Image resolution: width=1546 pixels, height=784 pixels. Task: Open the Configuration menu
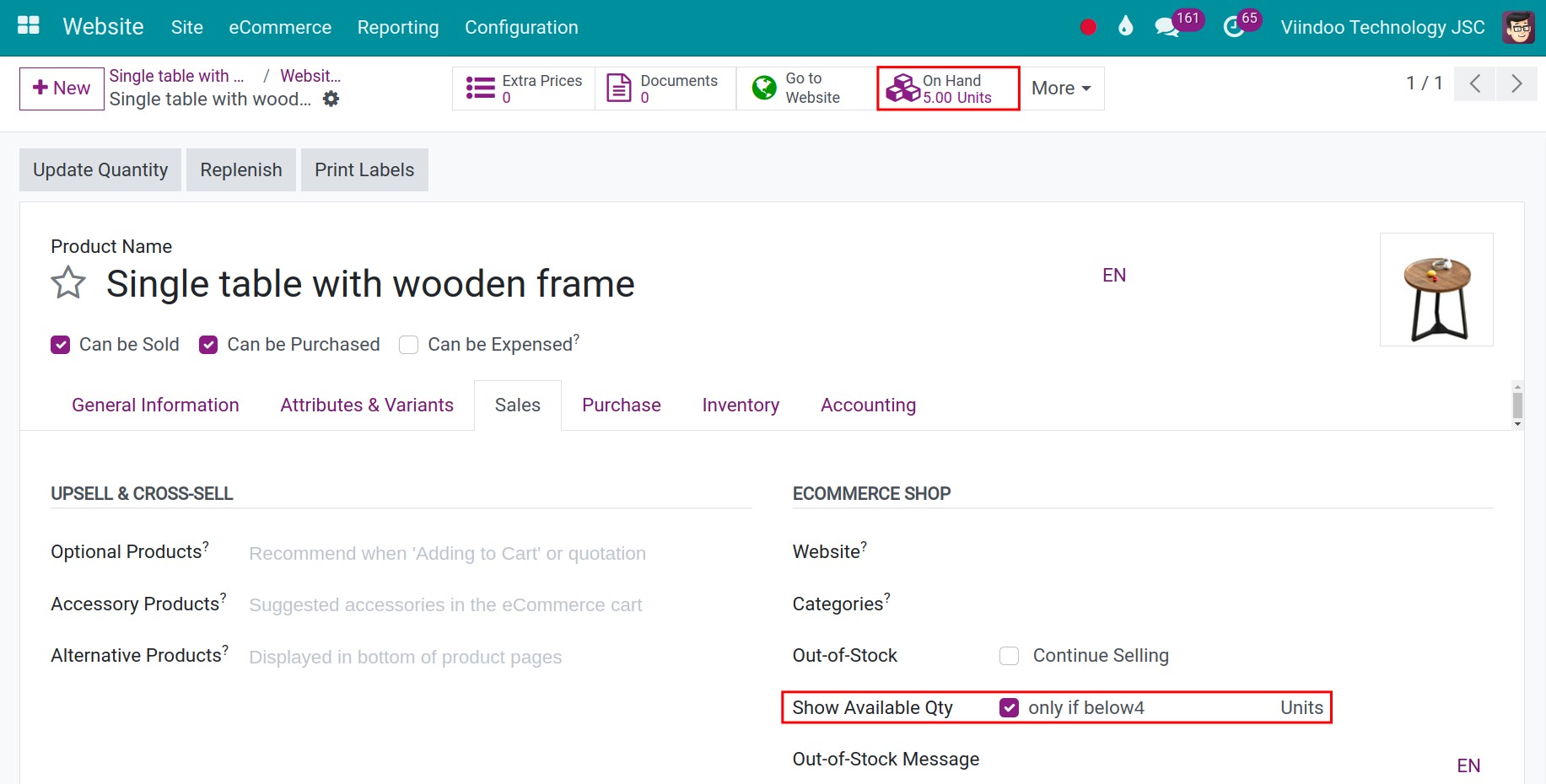(x=521, y=27)
